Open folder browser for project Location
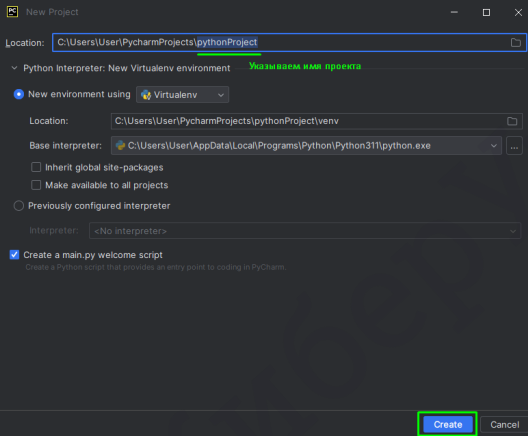Viewport: 528px width, 436px height. click(x=516, y=43)
